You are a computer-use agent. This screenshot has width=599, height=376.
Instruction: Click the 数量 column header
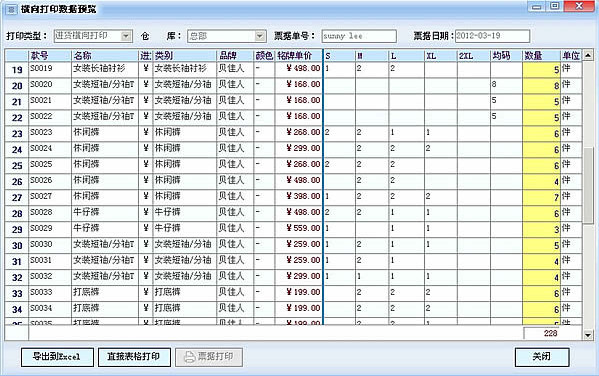(x=541, y=56)
